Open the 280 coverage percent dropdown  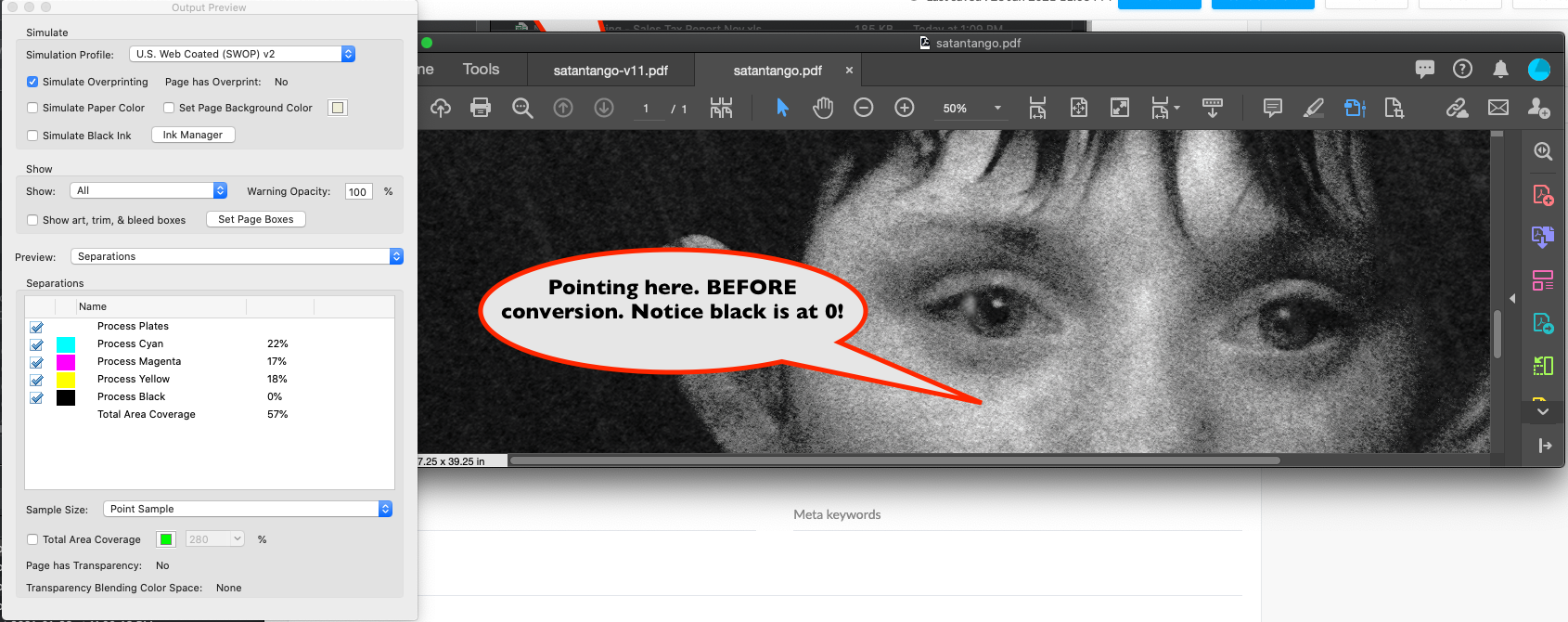(214, 538)
